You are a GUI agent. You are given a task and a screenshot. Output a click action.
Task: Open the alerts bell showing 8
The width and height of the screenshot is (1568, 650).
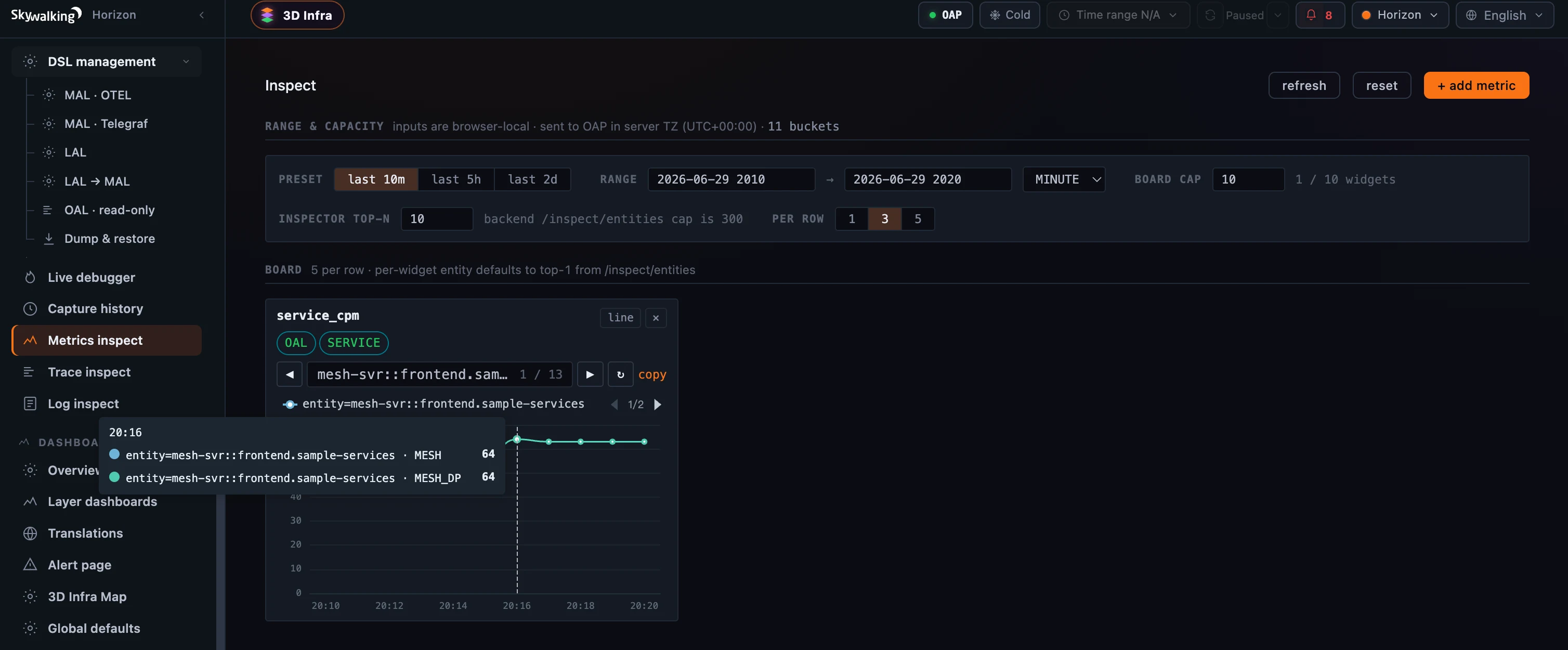pos(1319,15)
